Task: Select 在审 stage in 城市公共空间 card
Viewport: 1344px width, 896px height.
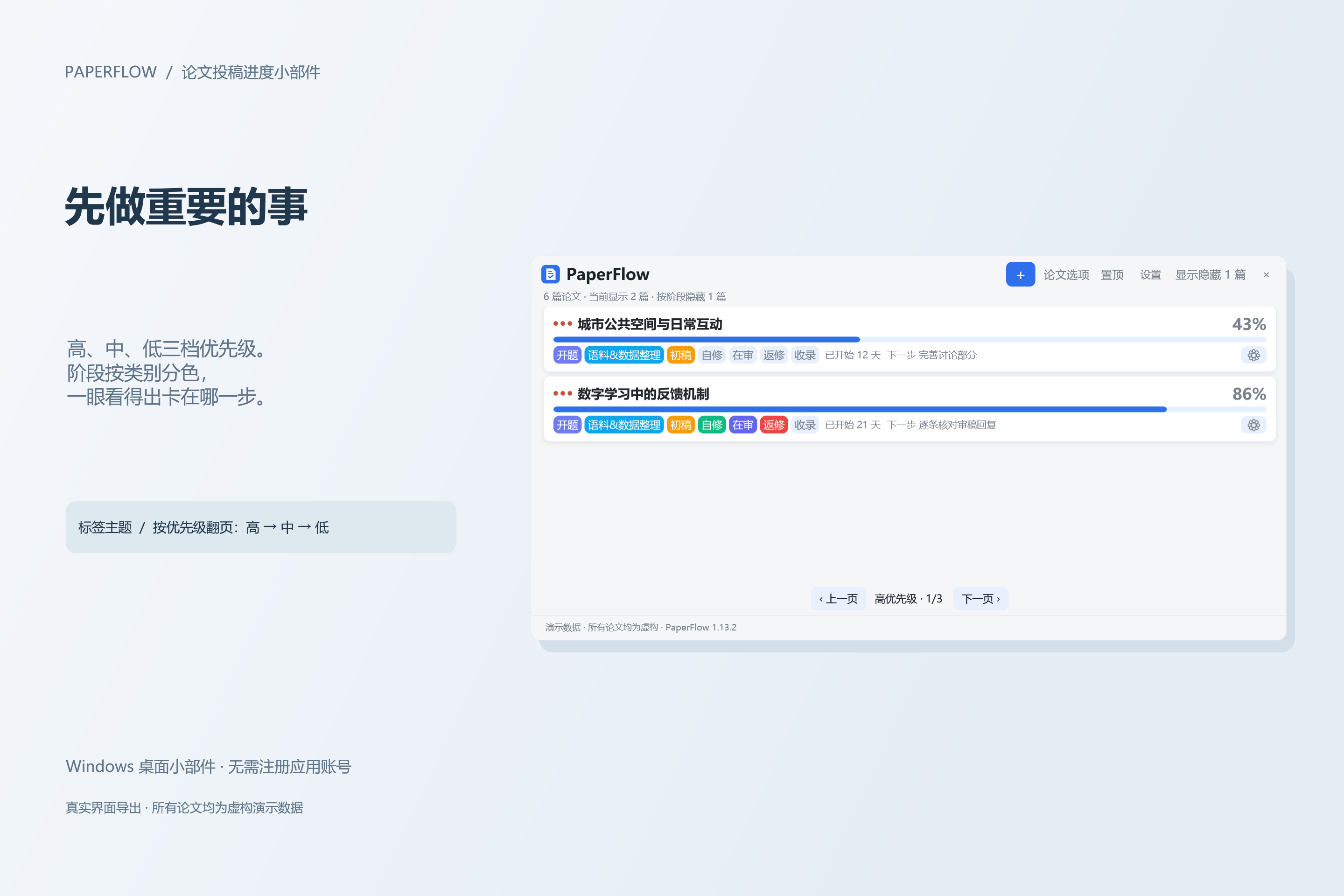Action: pyautogui.click(x=743, y=356)
